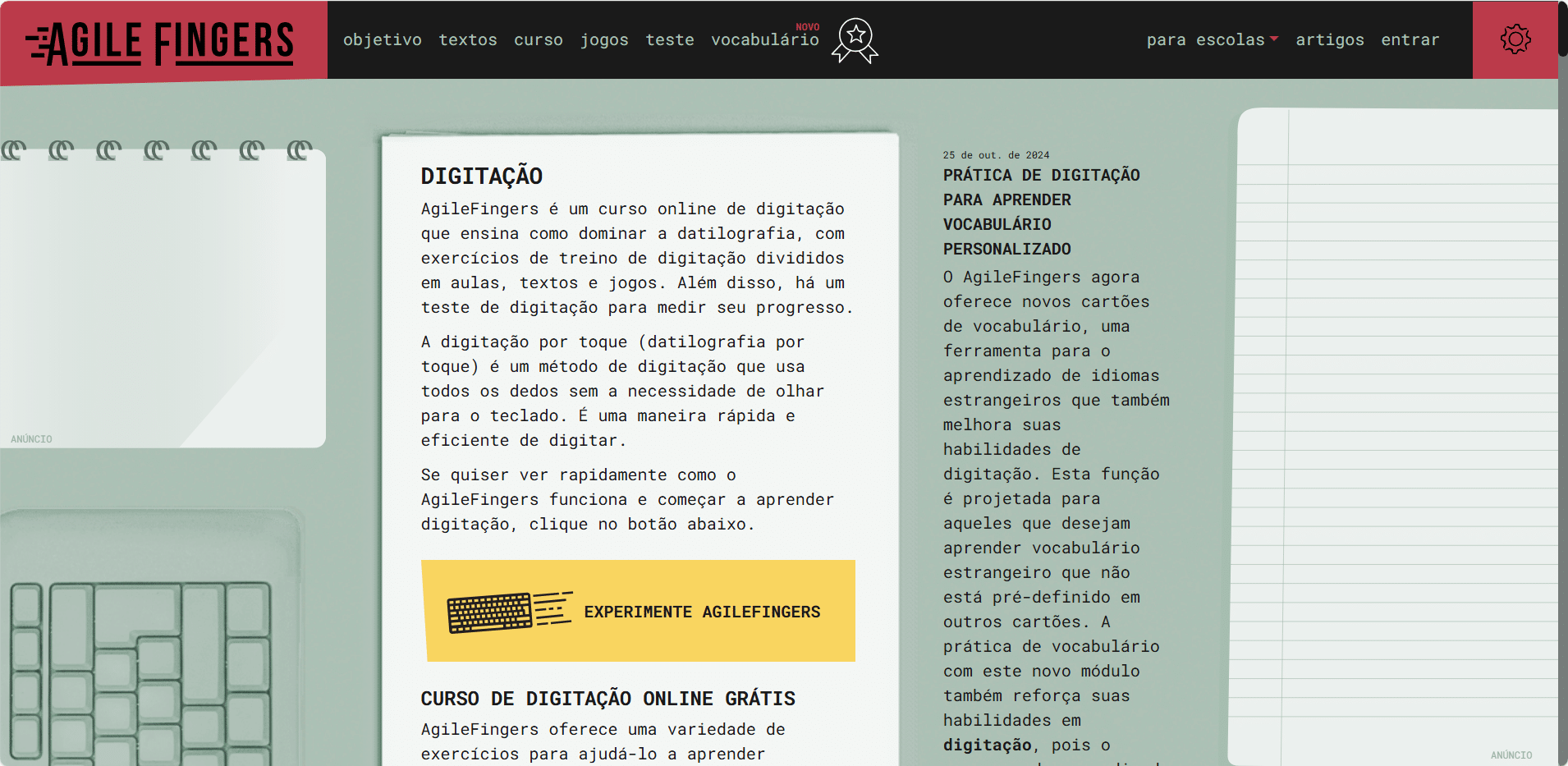The height and width of the screenshot is (766, 1568).
Task: Select 'jogos' in the navigation bar
Action: click(x=604, y=39)
